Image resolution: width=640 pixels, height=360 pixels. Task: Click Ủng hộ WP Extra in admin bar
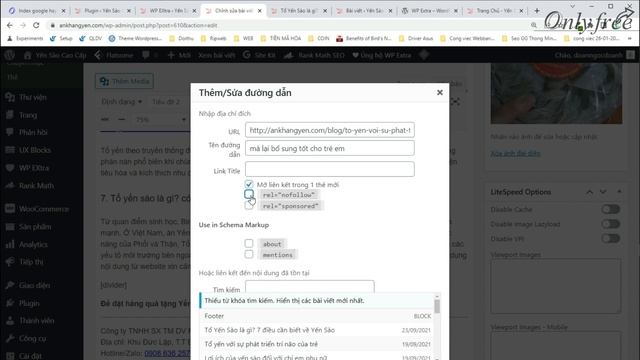point(382,55)
